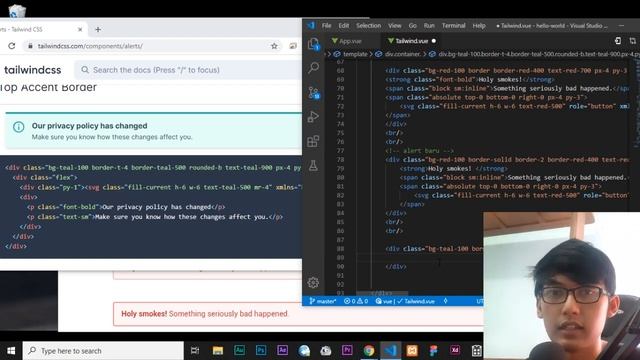
Task: Open Task View on the taskbar
Action: 195,351
